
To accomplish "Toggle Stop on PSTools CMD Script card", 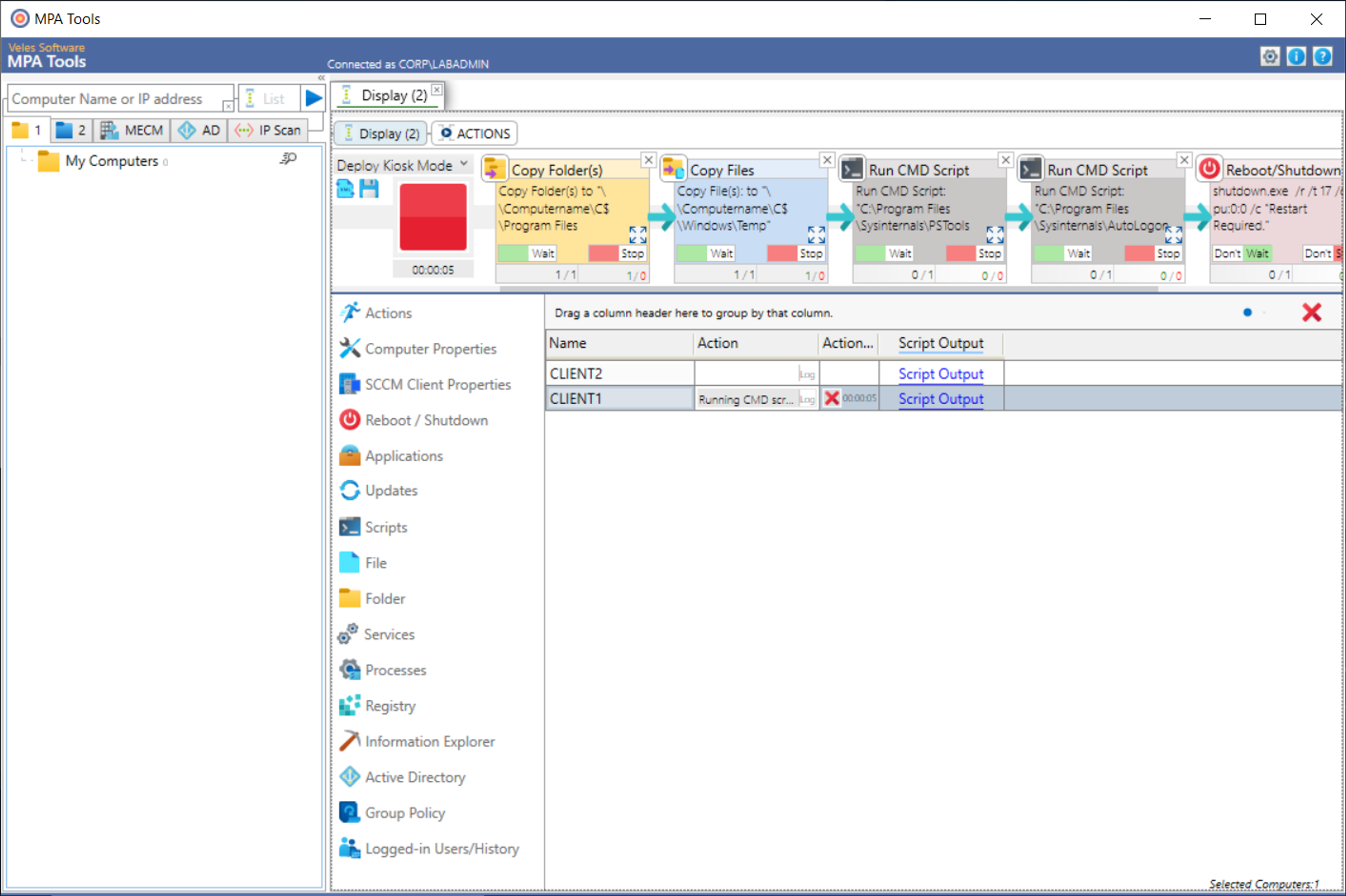I will (x=974, y=253).
